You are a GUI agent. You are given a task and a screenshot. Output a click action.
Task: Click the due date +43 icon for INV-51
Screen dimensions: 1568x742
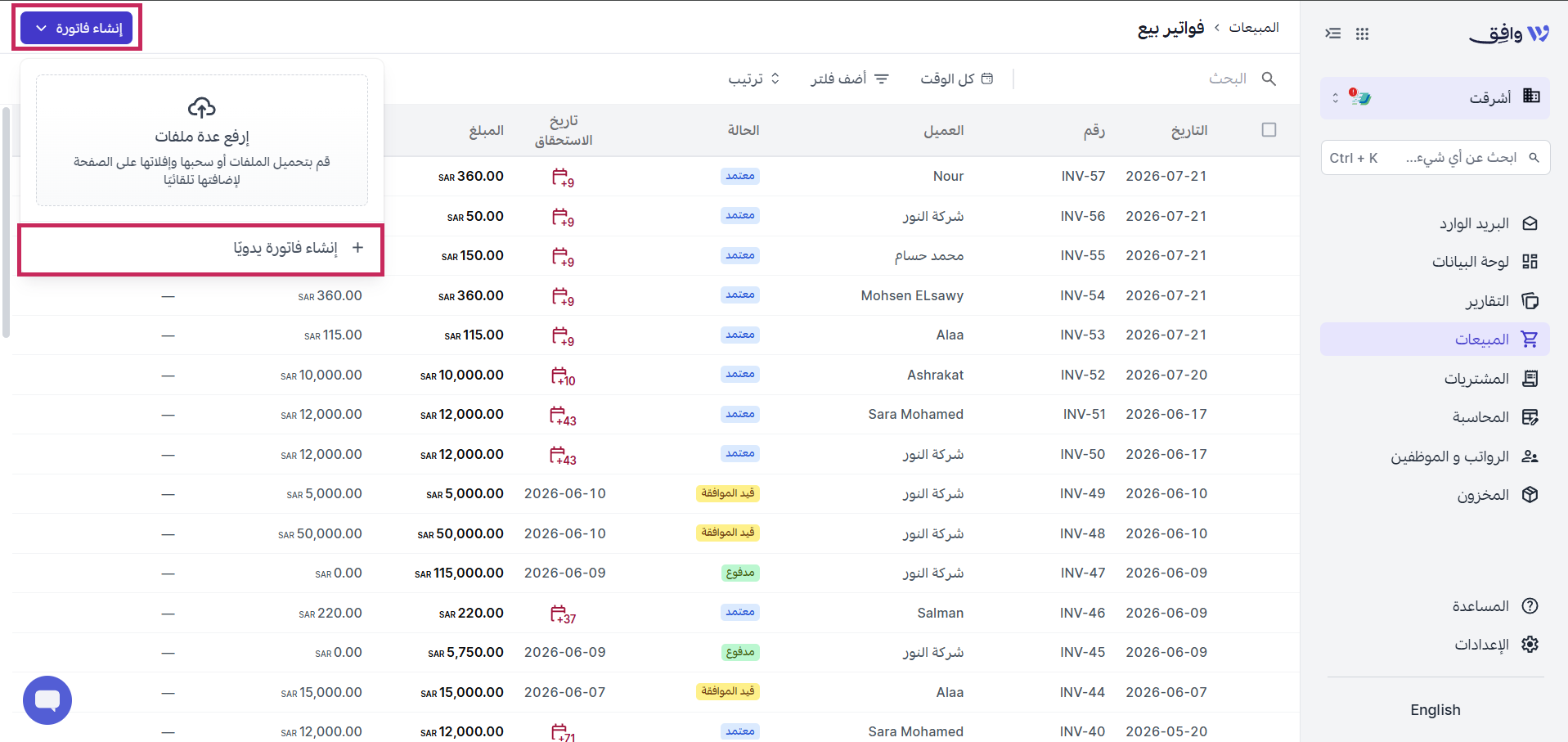point(563,416)
